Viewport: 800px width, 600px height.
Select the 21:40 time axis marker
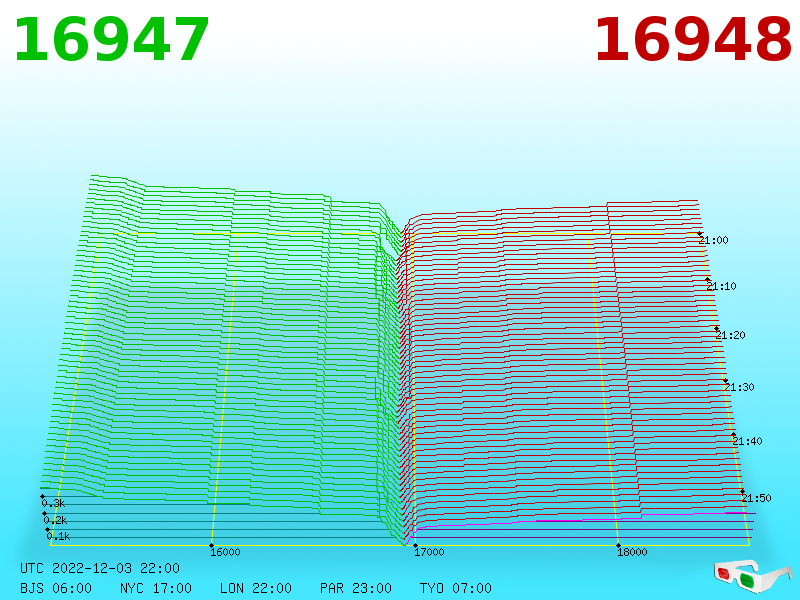pyautogui.click(x=747, y=441)
